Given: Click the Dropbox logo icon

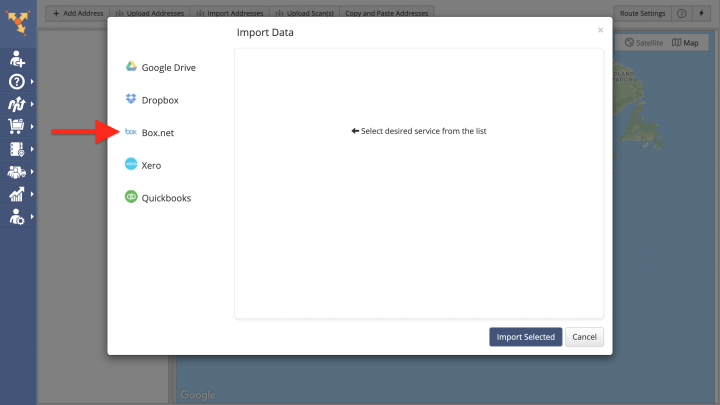Looking at the screenshot, I should tap(131, 99).
